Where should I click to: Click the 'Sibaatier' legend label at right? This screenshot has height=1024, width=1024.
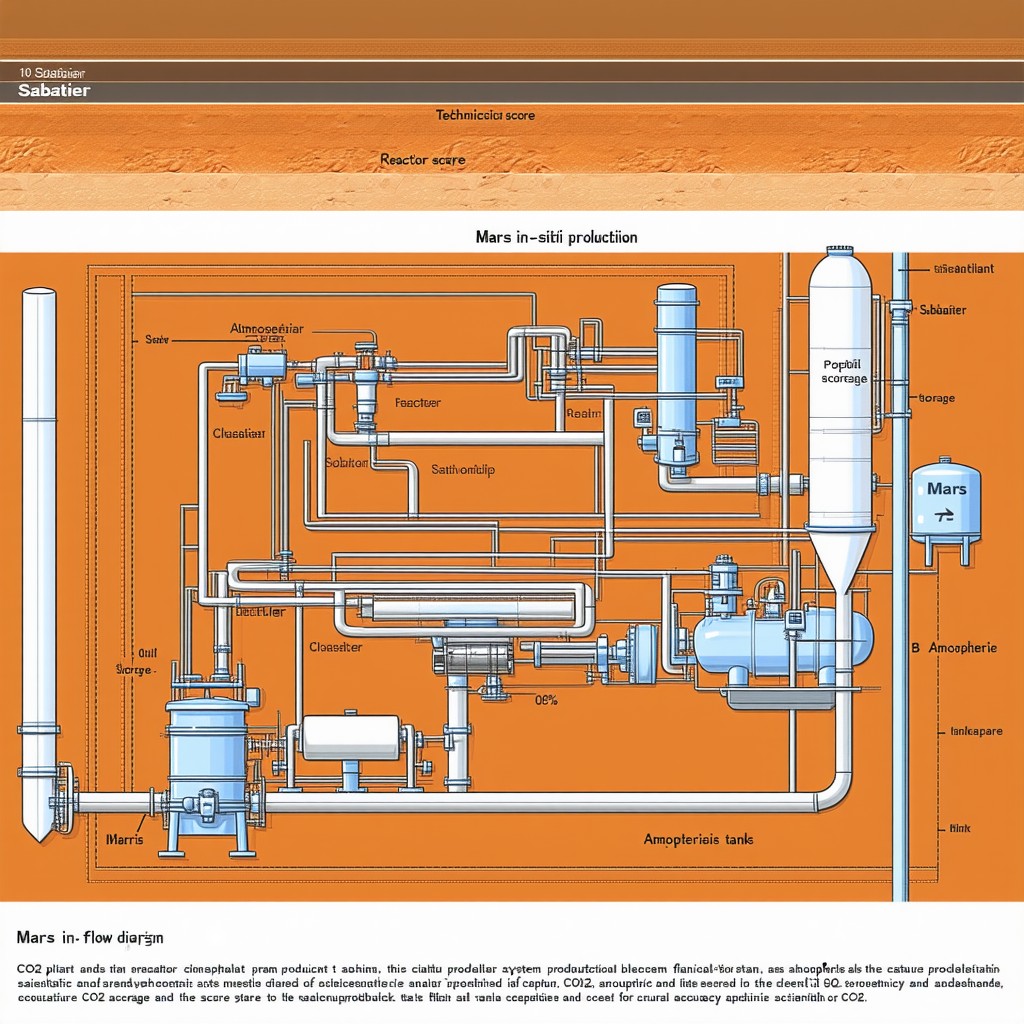pyautogui.click(x=942, y=310)
